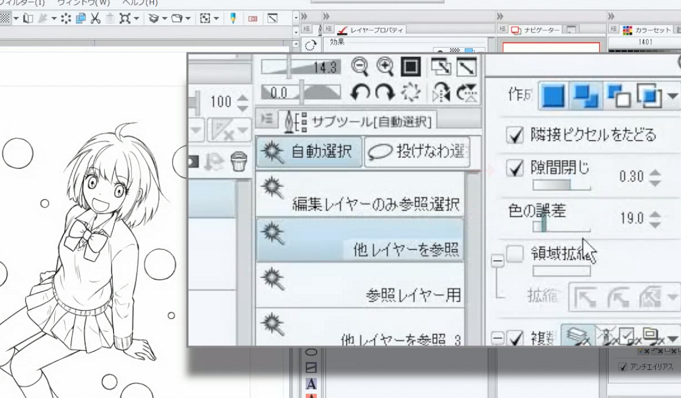Select the 他レイヤーを参照 subtool
This screenshot has height=398, width=681.
click(x=360, y=240)
